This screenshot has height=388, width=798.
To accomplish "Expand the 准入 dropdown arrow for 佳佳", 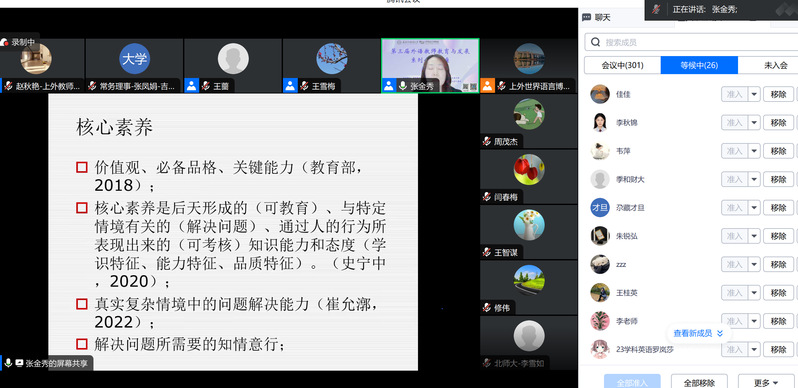I will point(754,94).
